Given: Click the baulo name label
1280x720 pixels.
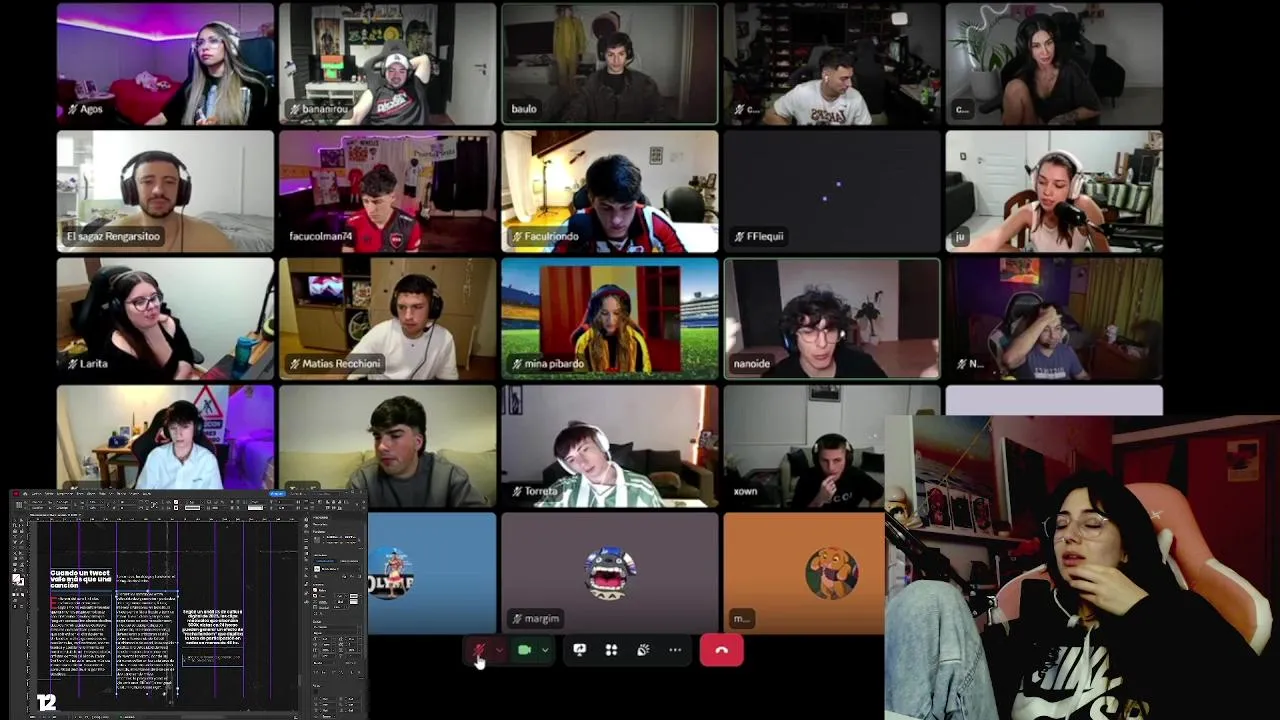Looking at the screenshot, I should [524, 108].
